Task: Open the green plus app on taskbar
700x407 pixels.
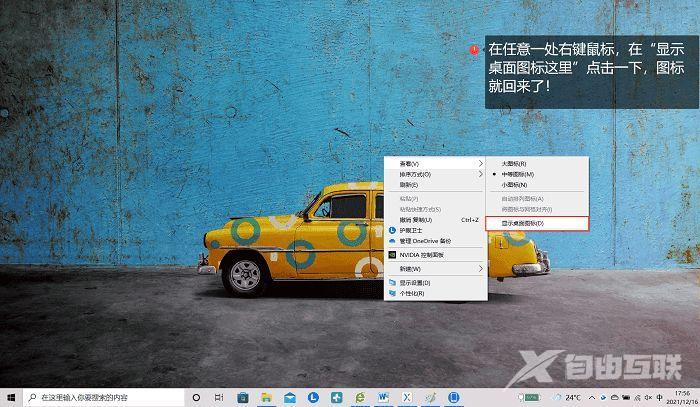Action: click(337, 397)
